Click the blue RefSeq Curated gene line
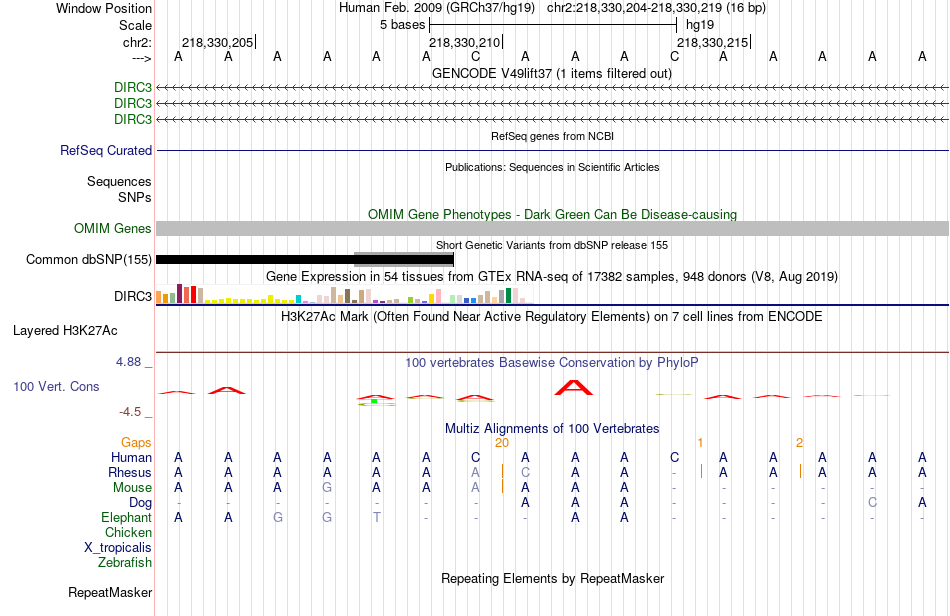The image size is (950, 616). point(552,150)
